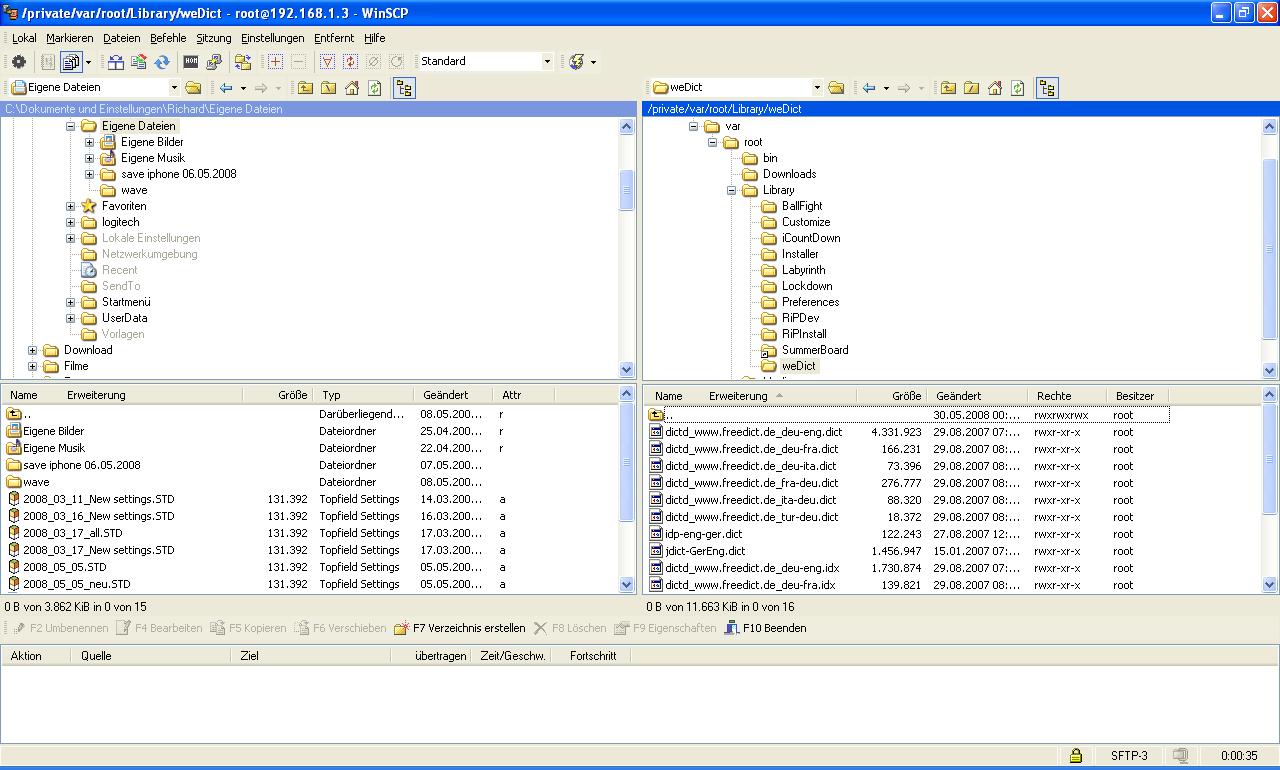Open preferences via the gear icon

pyautogui.click(x=18, y=62)
